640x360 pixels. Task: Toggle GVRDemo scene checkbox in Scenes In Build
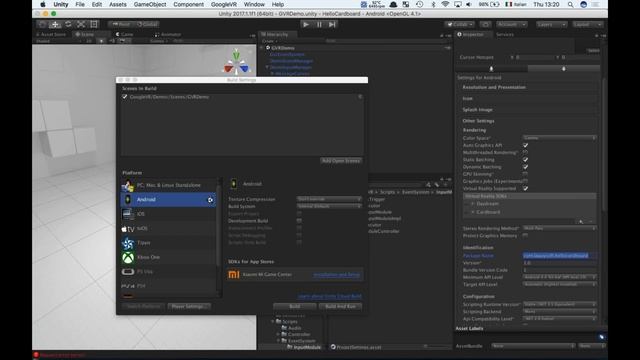(x=124, y=97)
